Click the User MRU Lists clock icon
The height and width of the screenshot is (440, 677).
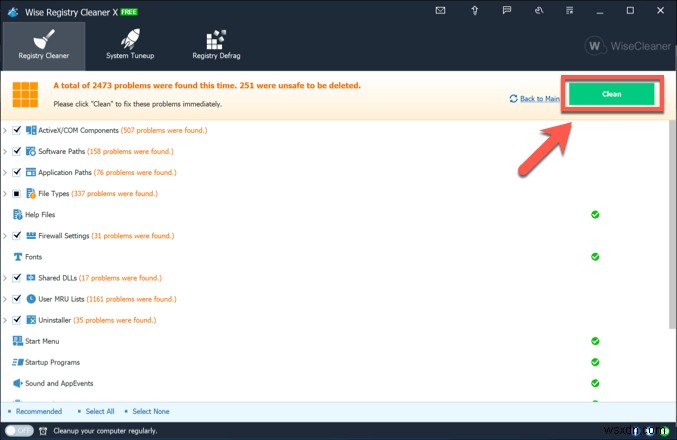point(31,299)
